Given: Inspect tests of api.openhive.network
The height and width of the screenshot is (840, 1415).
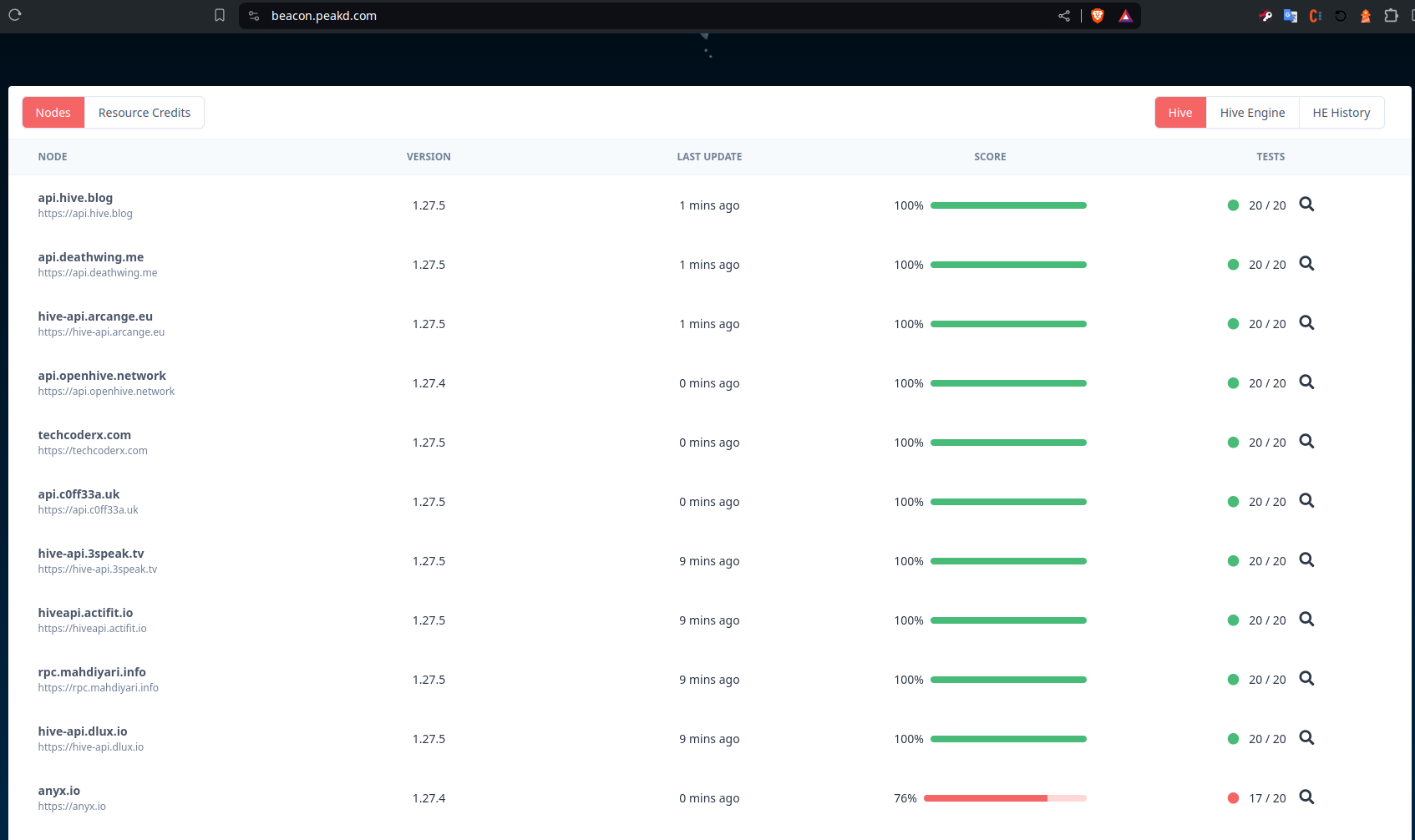Looking at the screenshot, I should pos(1306,382).
